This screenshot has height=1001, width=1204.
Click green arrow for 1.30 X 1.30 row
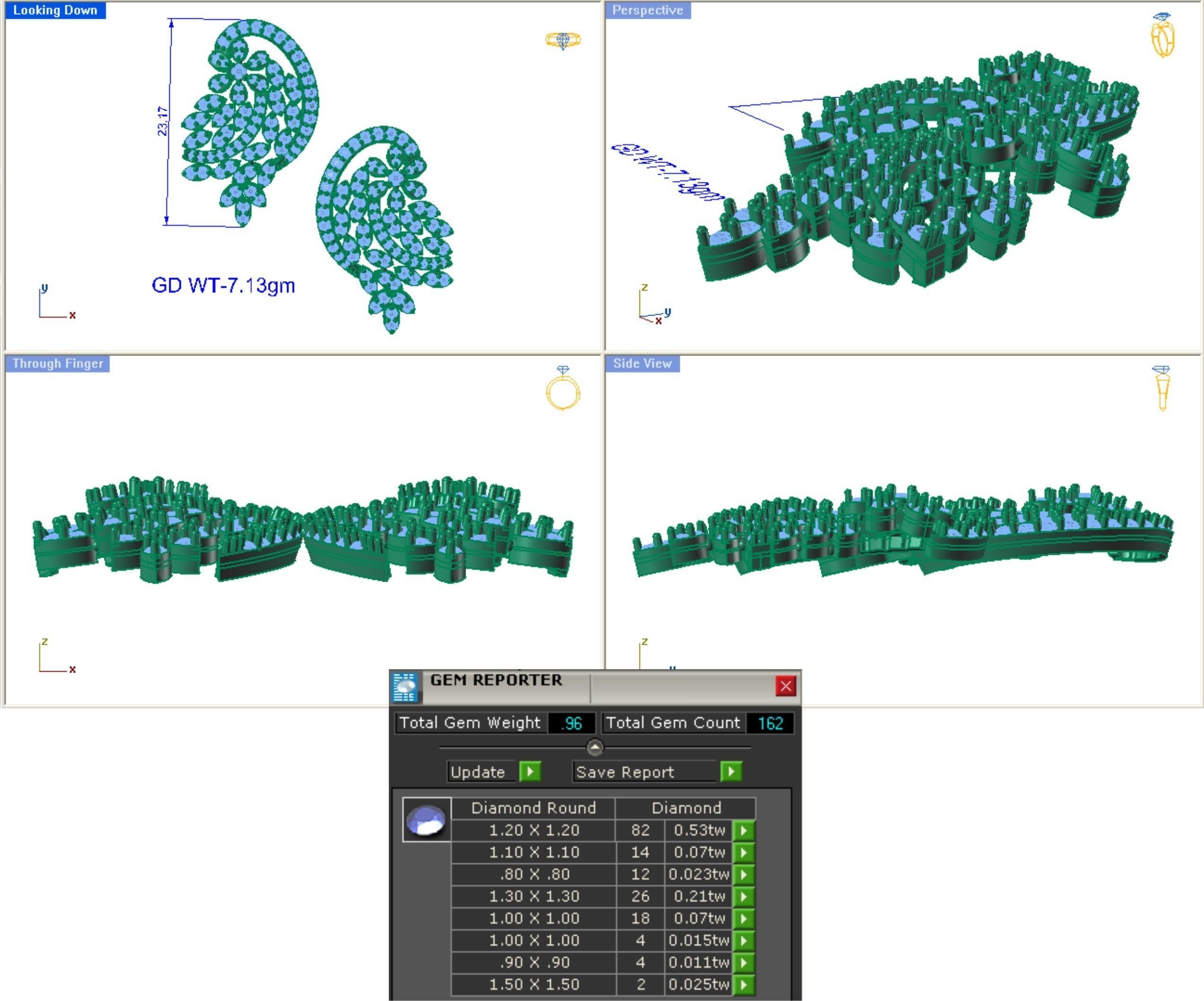(744, 896)
